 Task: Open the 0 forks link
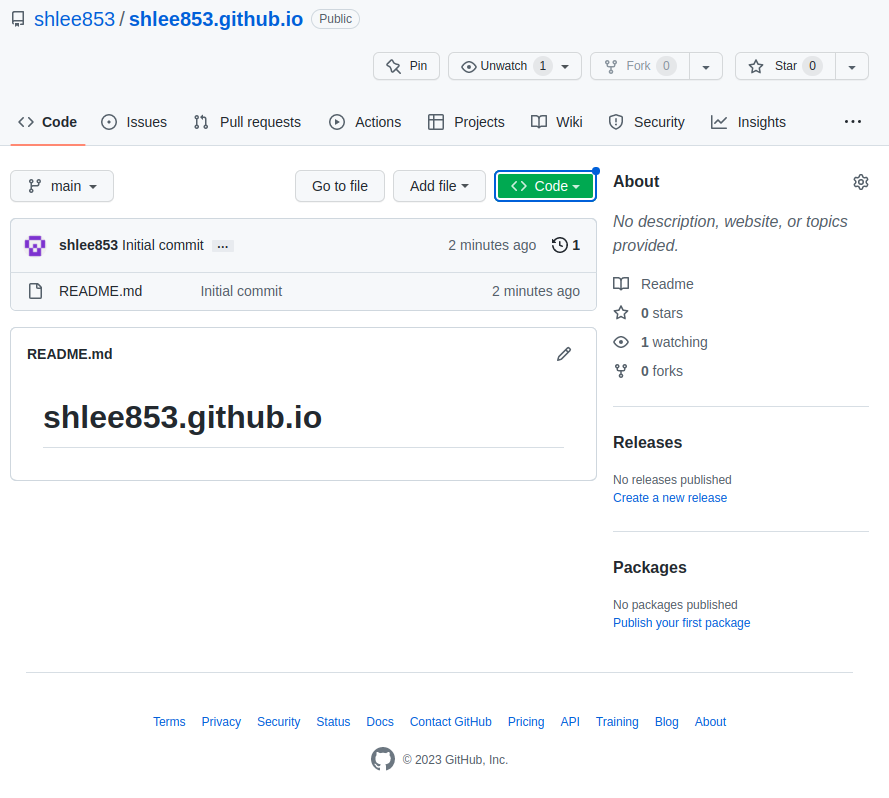[x=662, y=371]
